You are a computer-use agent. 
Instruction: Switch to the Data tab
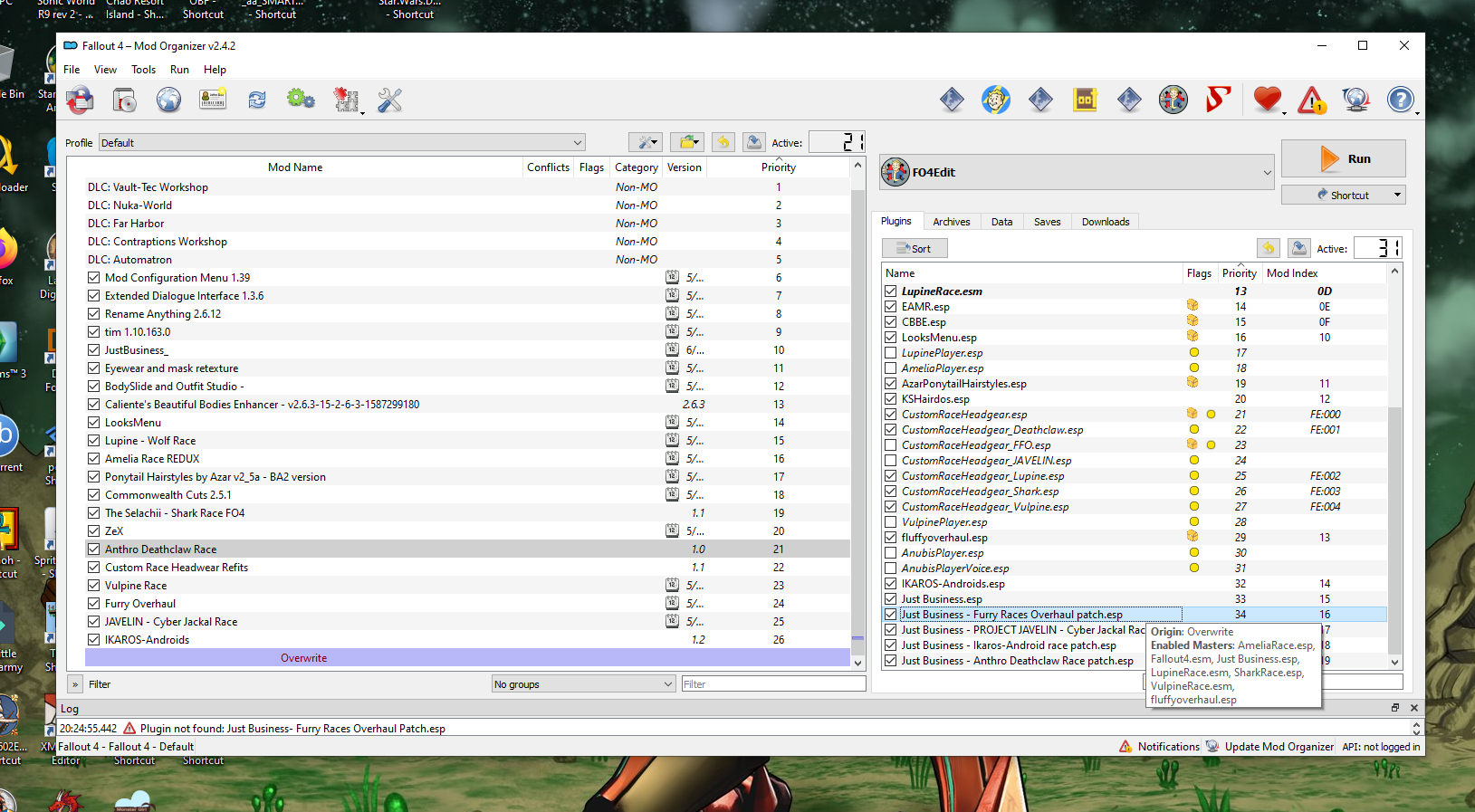[x=1001, y=222]
